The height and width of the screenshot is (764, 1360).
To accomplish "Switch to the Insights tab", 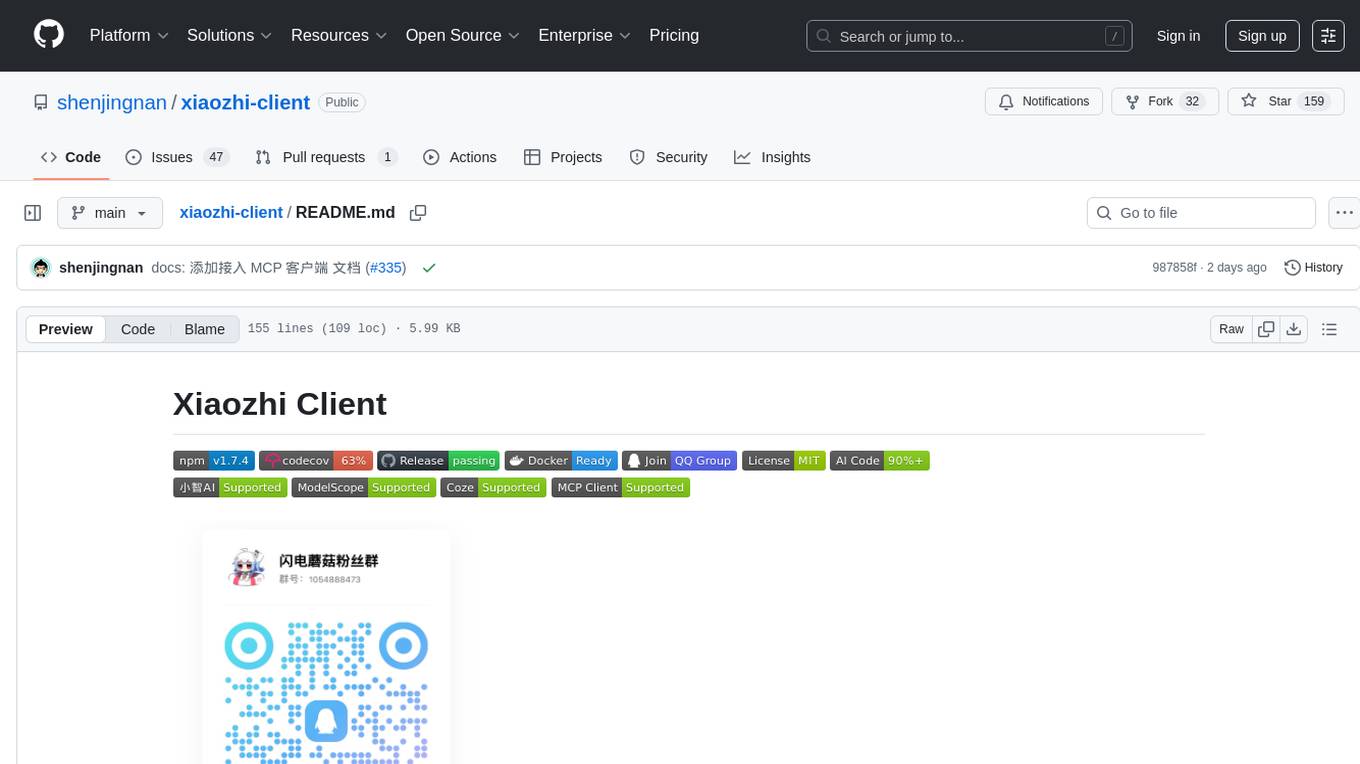I will [x=772, y=157].
